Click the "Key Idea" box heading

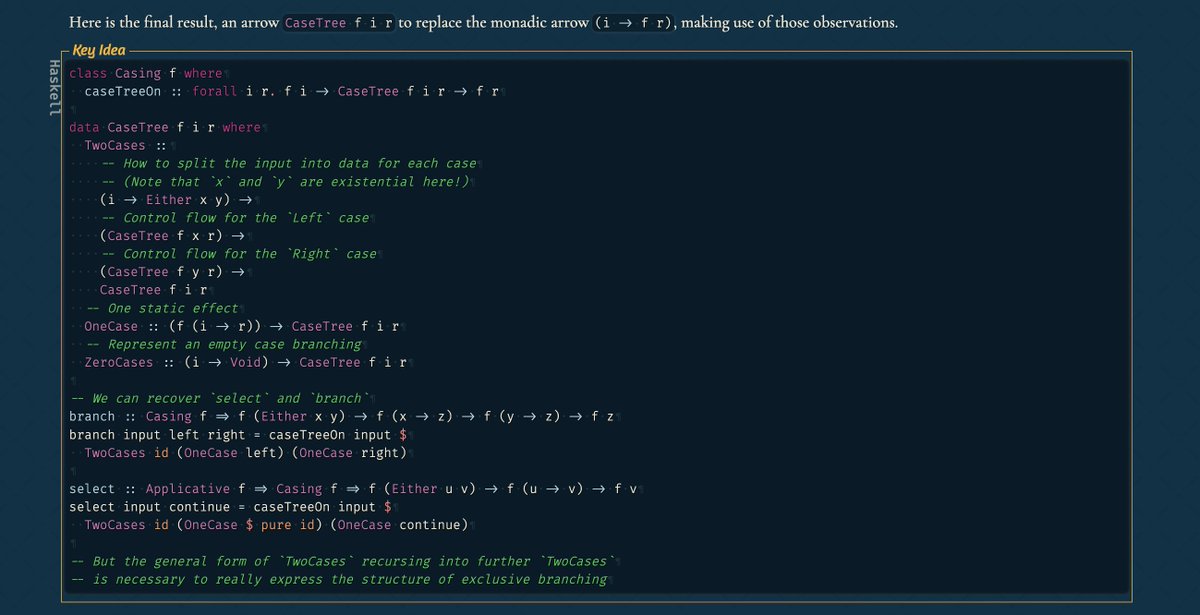99,51
